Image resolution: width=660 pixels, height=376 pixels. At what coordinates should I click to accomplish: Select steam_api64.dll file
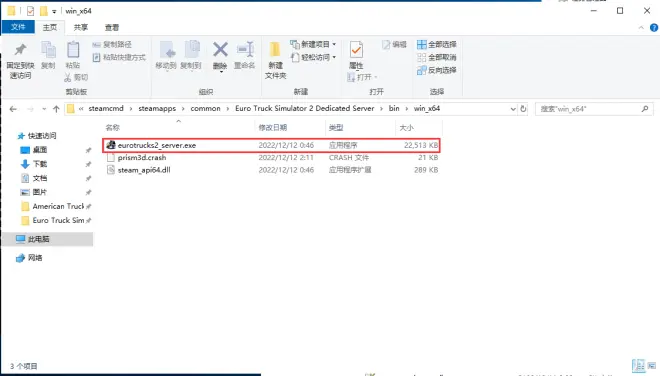coord(271,170)
